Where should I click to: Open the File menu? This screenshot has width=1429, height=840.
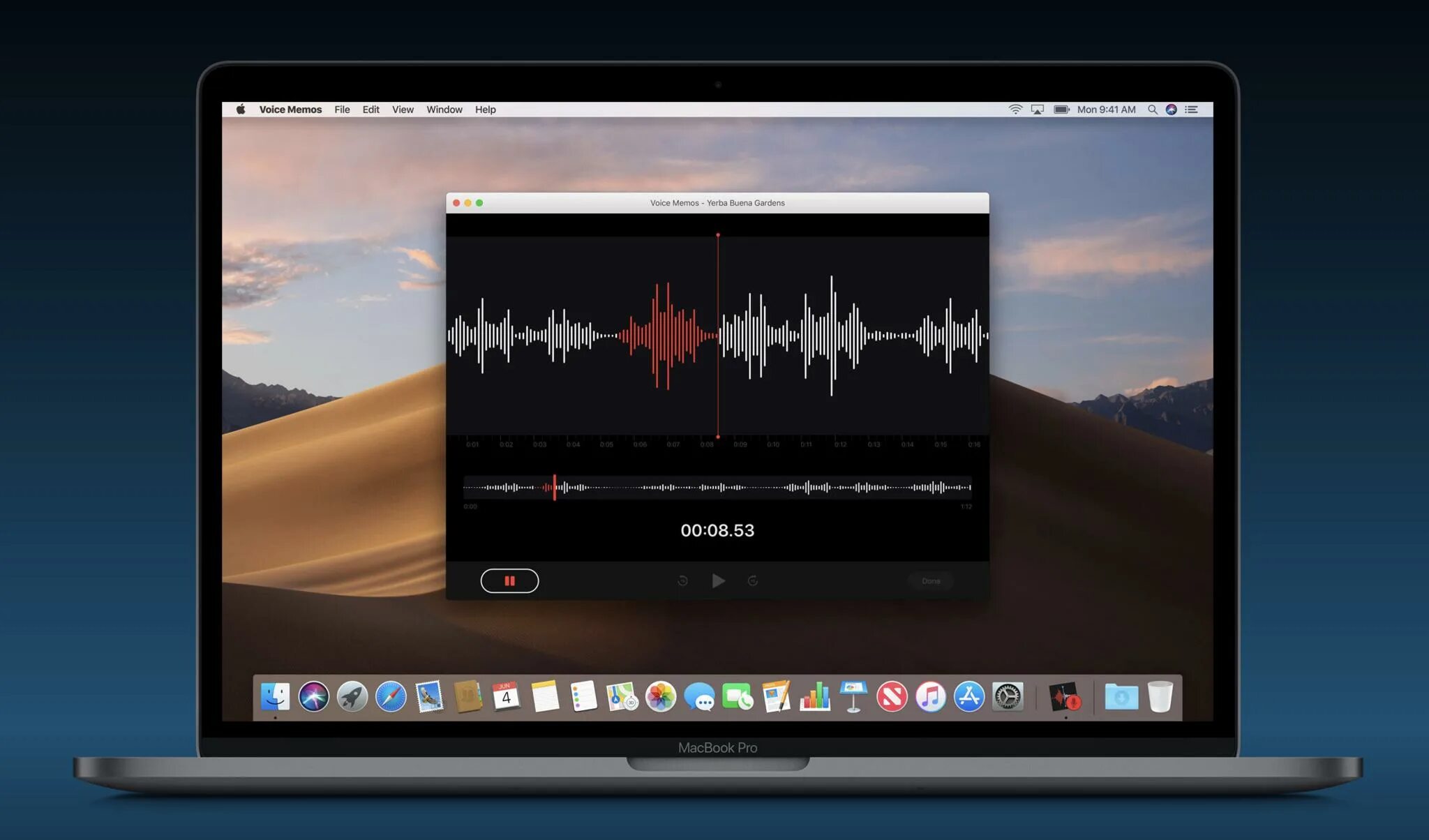click(x=342, y=110)
